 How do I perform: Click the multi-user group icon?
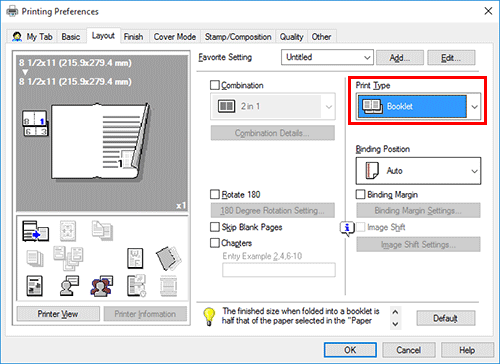tap(102, 286)
